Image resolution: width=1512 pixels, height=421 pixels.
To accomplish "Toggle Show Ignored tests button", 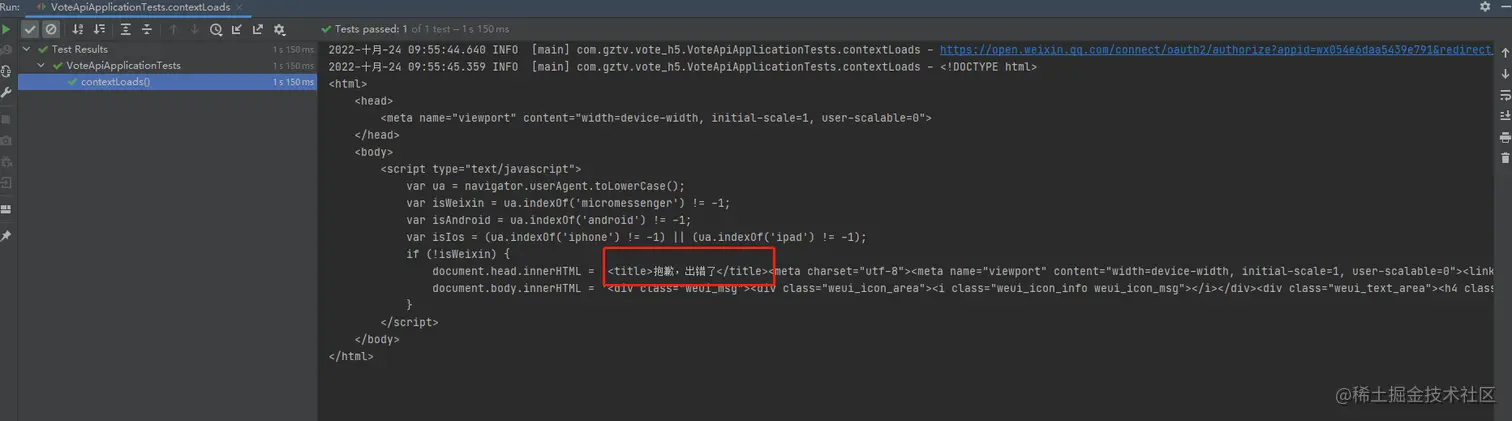I will 50,29.
